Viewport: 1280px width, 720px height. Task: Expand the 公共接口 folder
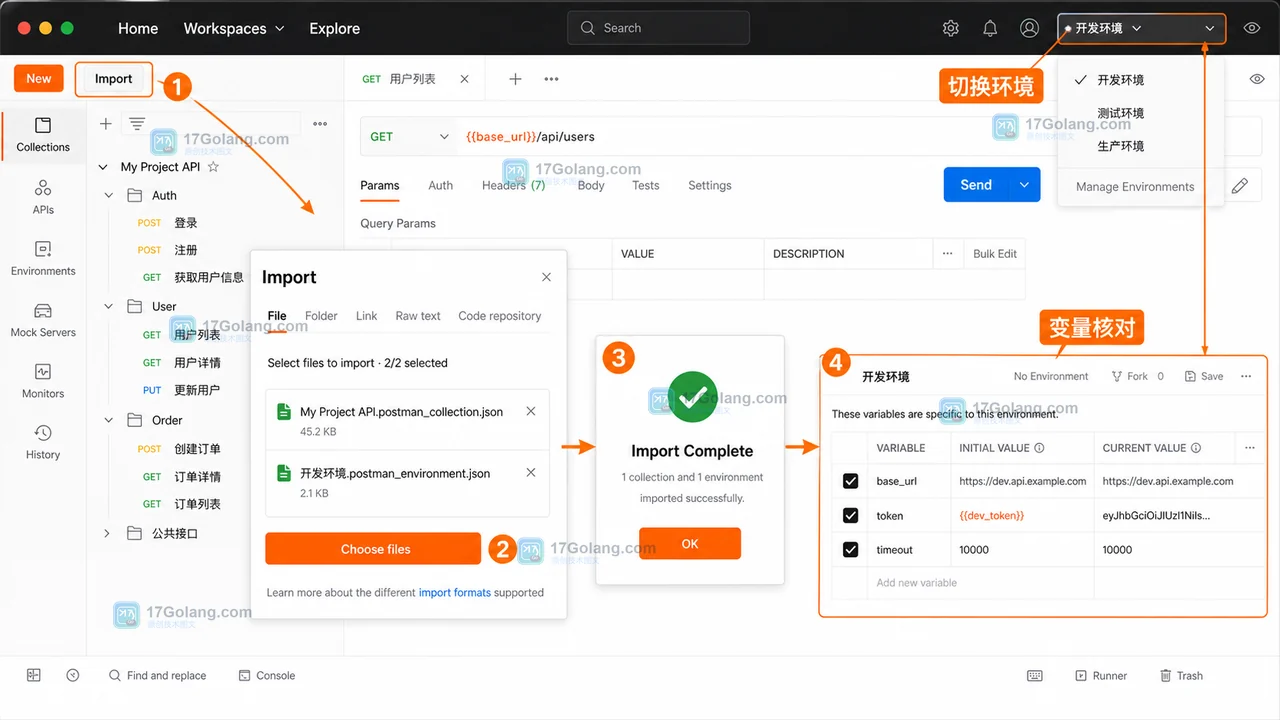click(107, 533)
